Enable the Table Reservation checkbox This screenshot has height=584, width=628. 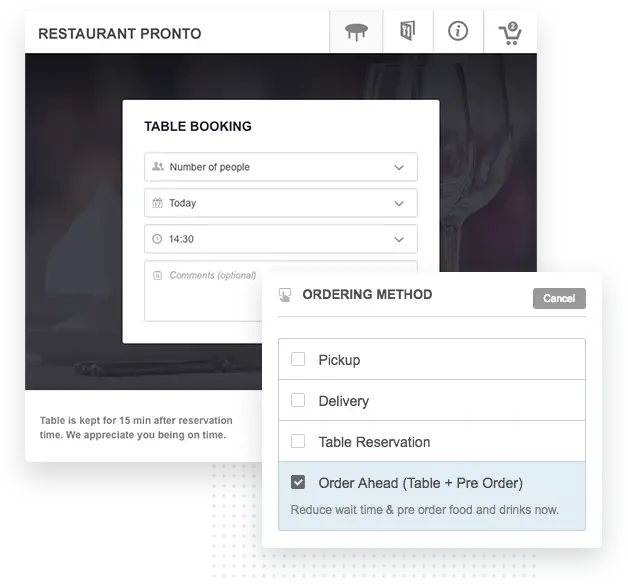(298, 441)
